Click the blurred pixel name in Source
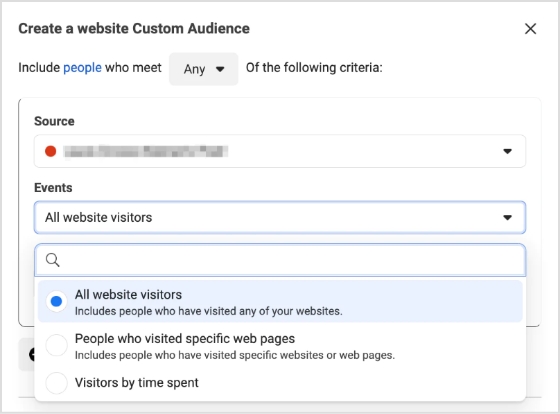The width and height of the screenshot is (560, 414). pyautogui.click(x=146, y=151)
